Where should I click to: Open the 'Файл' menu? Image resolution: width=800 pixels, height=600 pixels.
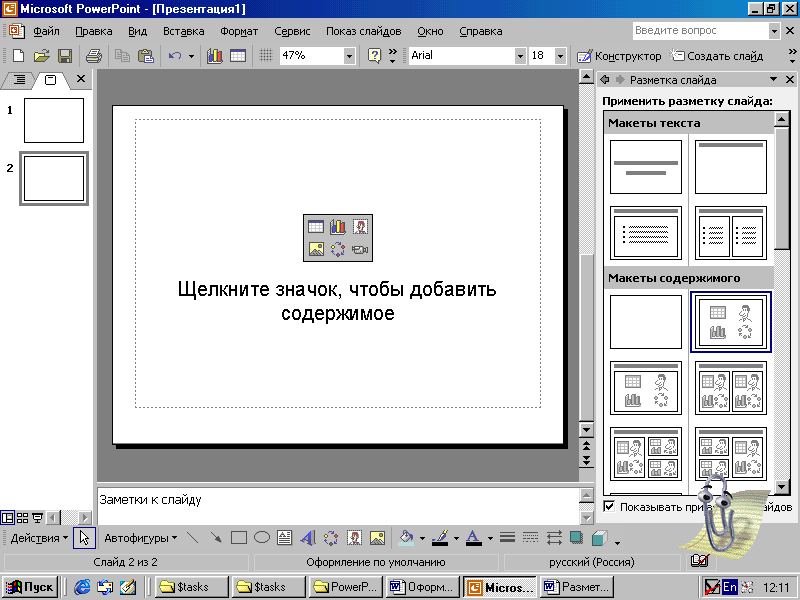coord(46,31)
